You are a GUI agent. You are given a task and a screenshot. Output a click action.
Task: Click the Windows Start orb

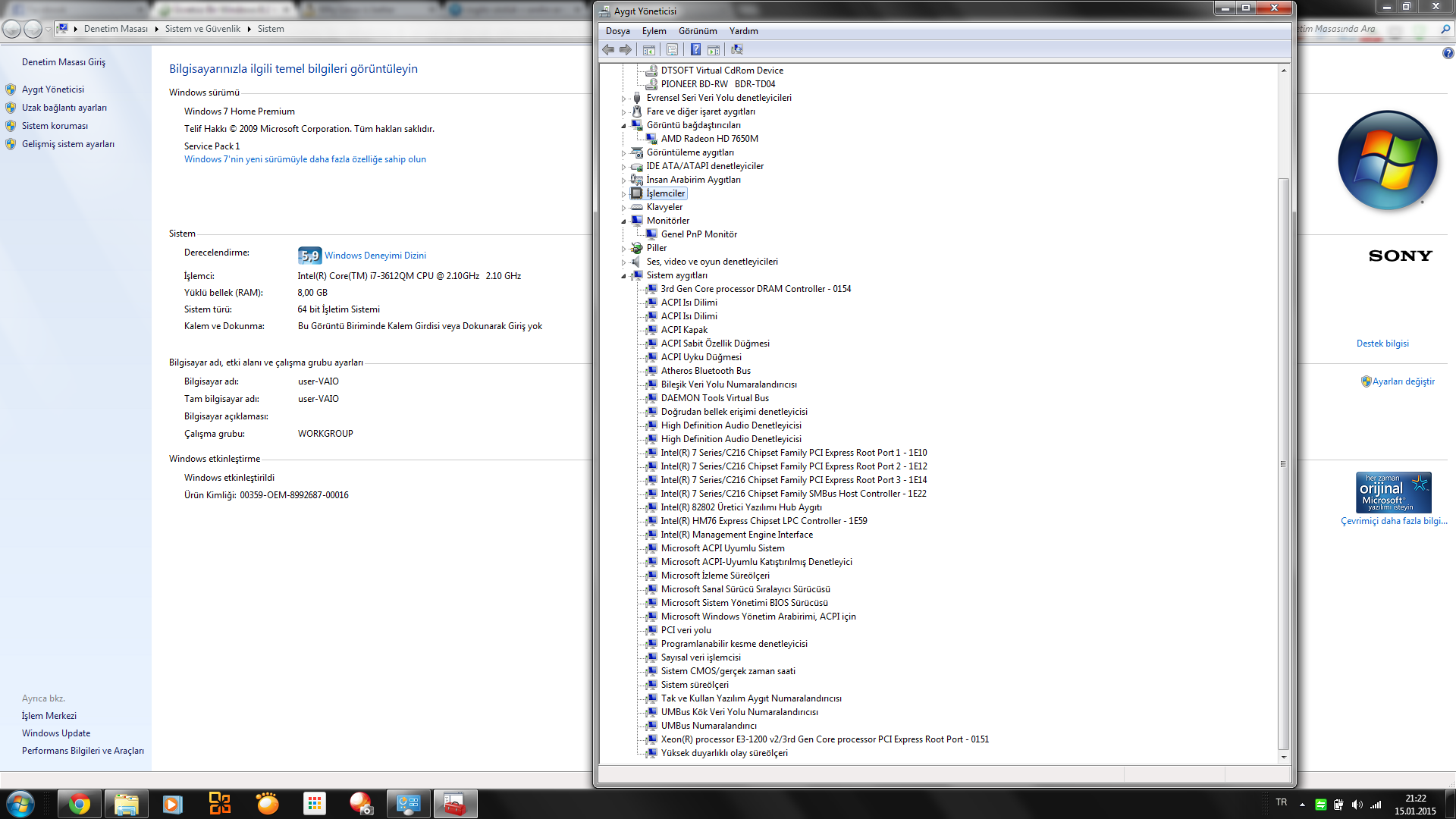(x=20, y=804)
